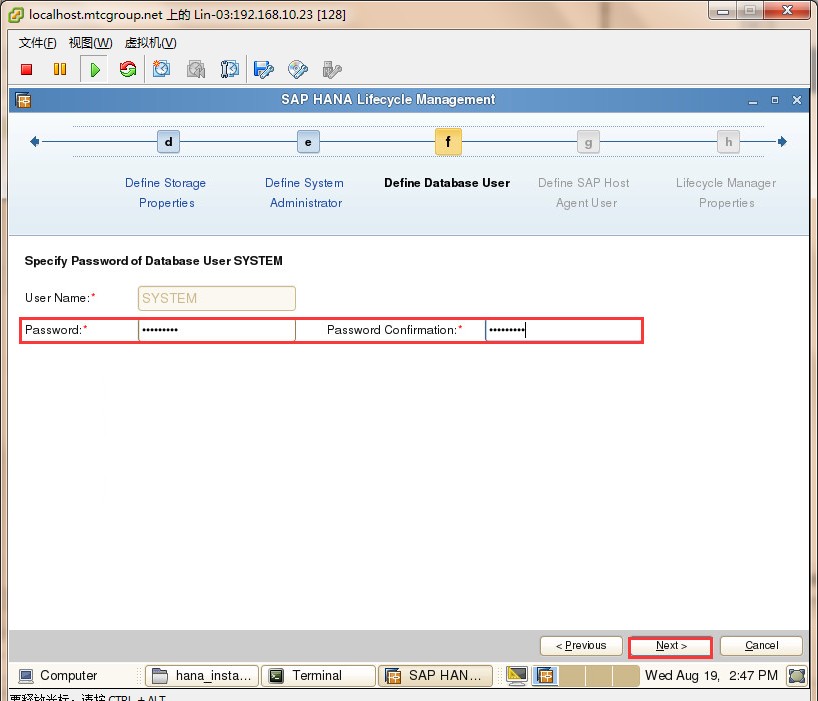This screenshot has width=818, height=701.
Task: Select the active workspace switcher icon
Action: coord(545,675)
